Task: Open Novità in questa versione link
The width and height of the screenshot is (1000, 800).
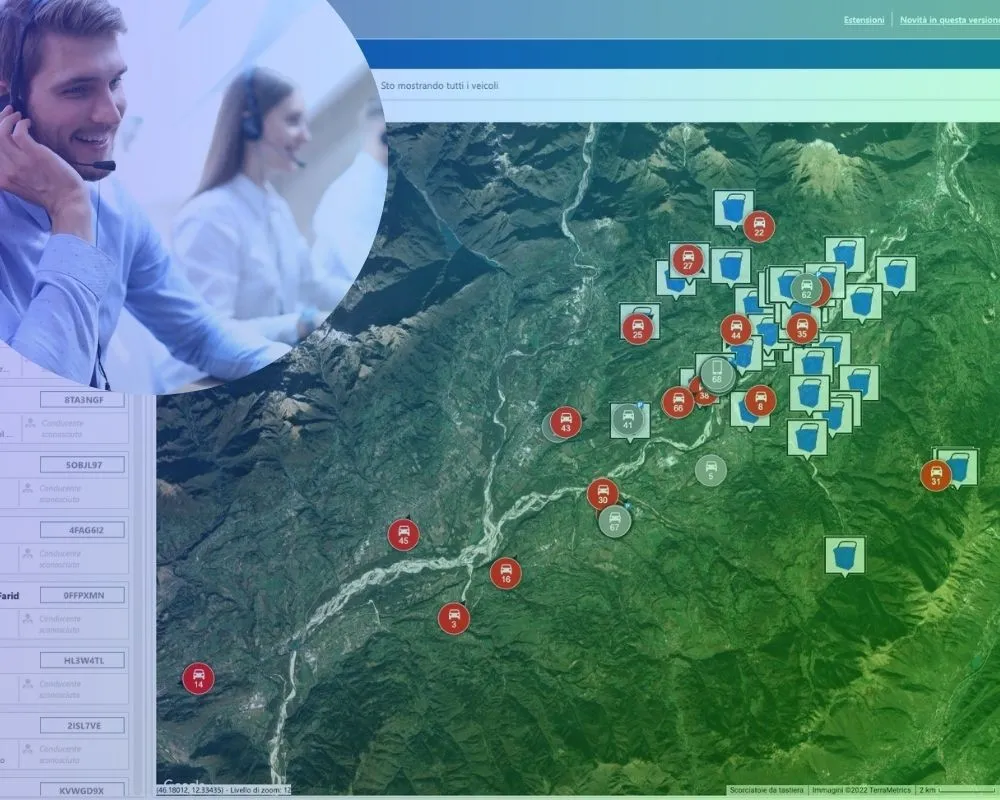Action: coord(948,20)
